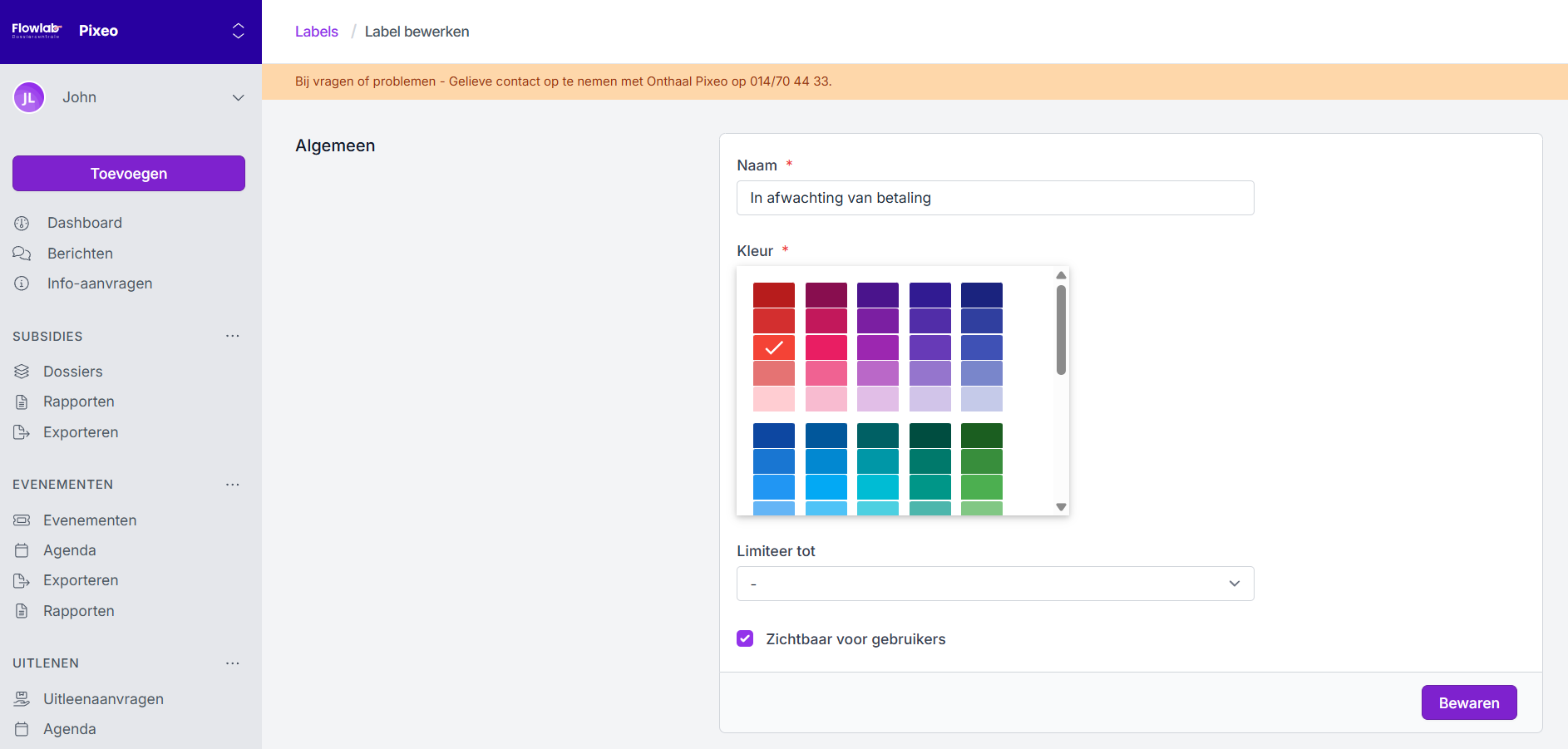
Task: Go to Labels breadcrumb link
Action: [316, 32]
